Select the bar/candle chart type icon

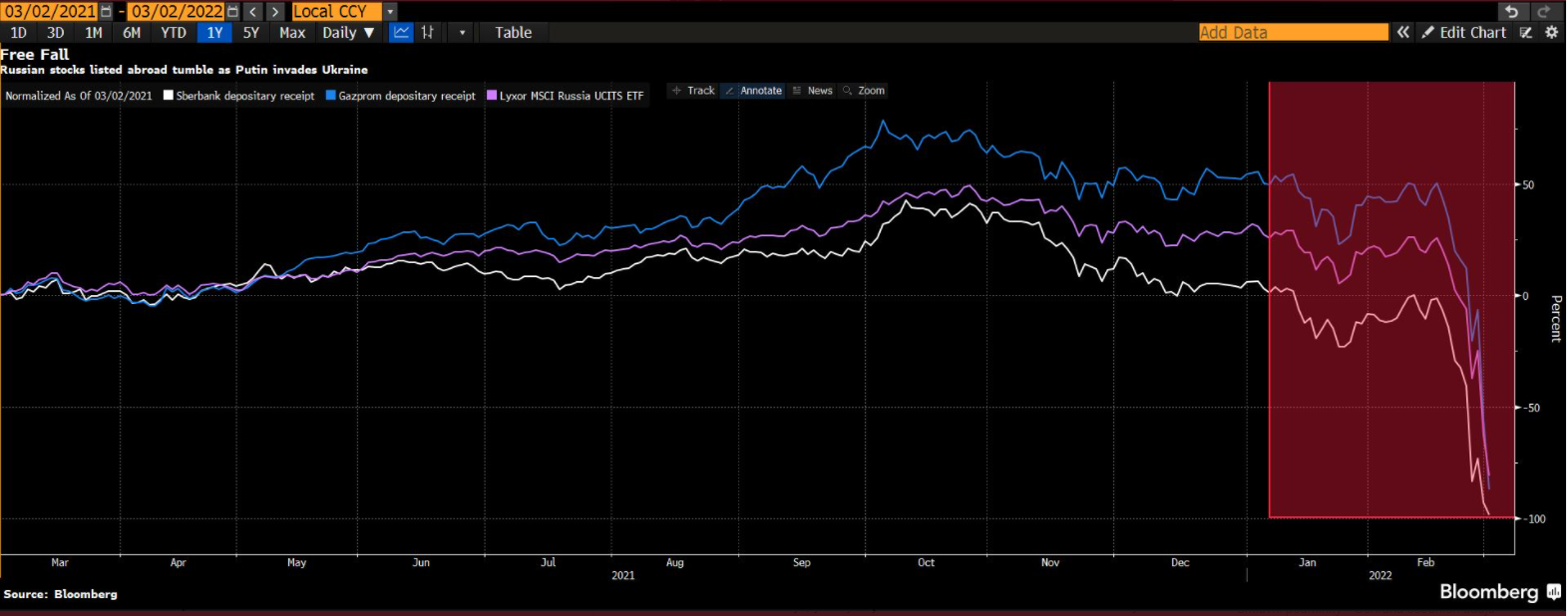(x=427, y=32)
